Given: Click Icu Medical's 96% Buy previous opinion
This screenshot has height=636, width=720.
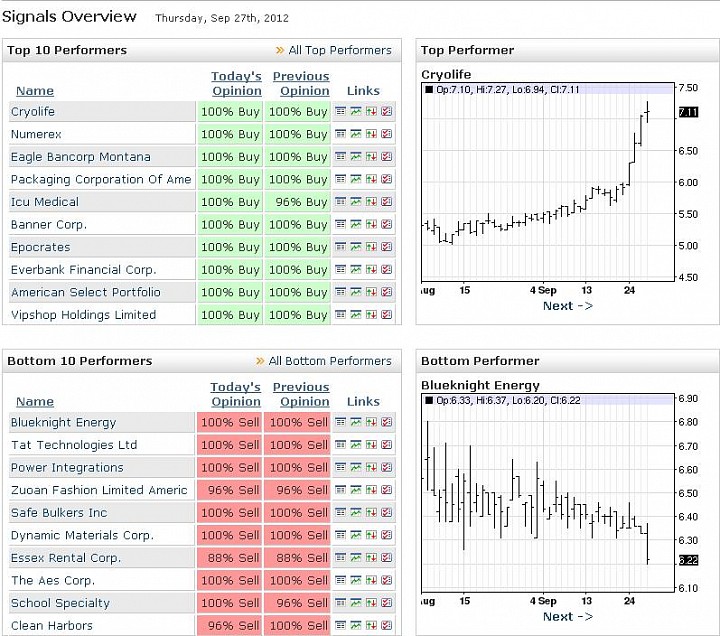Looking at the screenshot, I should 298,202.
